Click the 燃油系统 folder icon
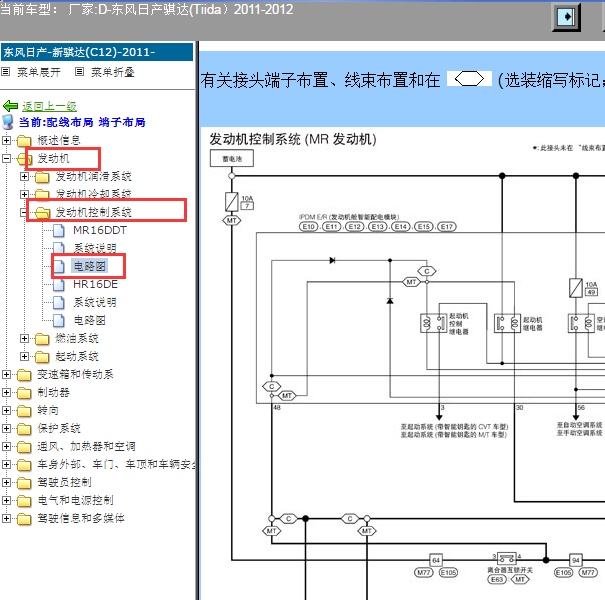The image size is (605, 600). [42, 339]
